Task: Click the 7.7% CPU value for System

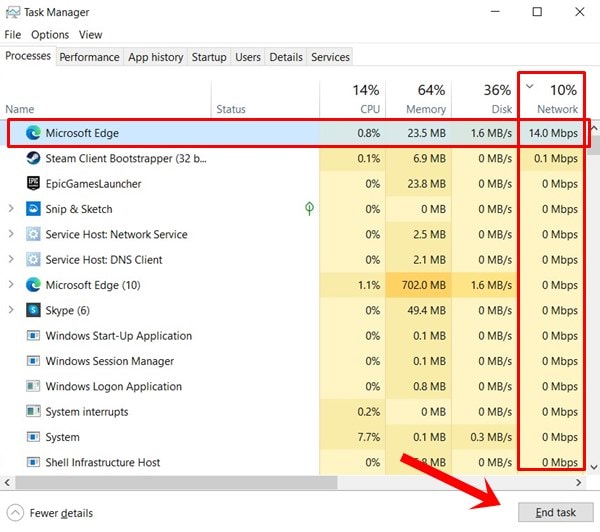Action: [368, 437]
